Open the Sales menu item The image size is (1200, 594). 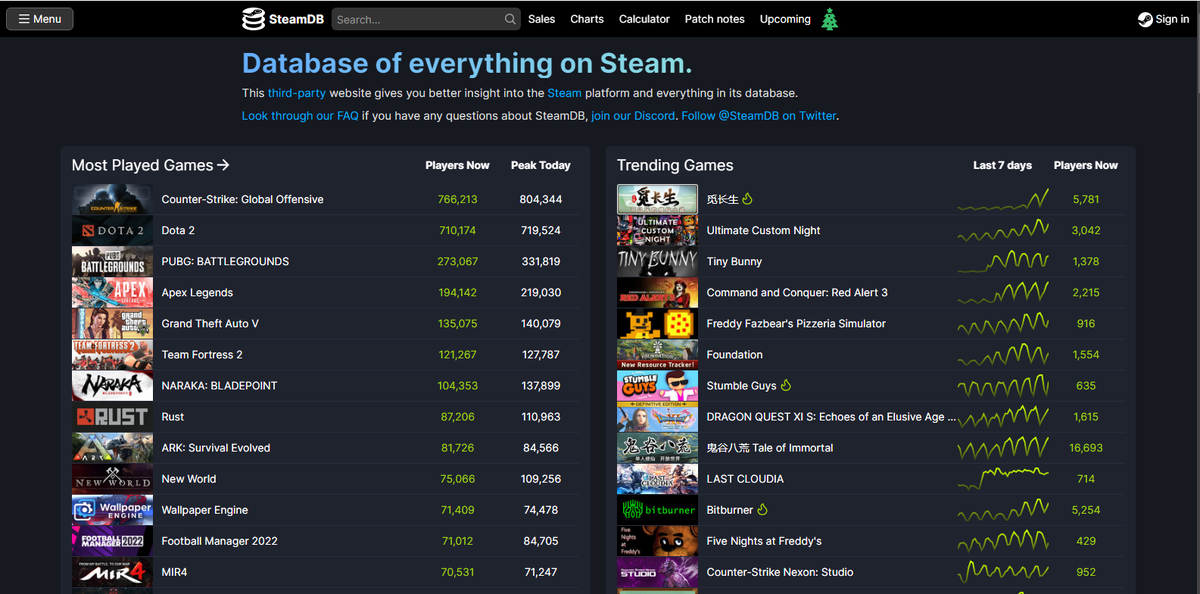pos(542,19)
